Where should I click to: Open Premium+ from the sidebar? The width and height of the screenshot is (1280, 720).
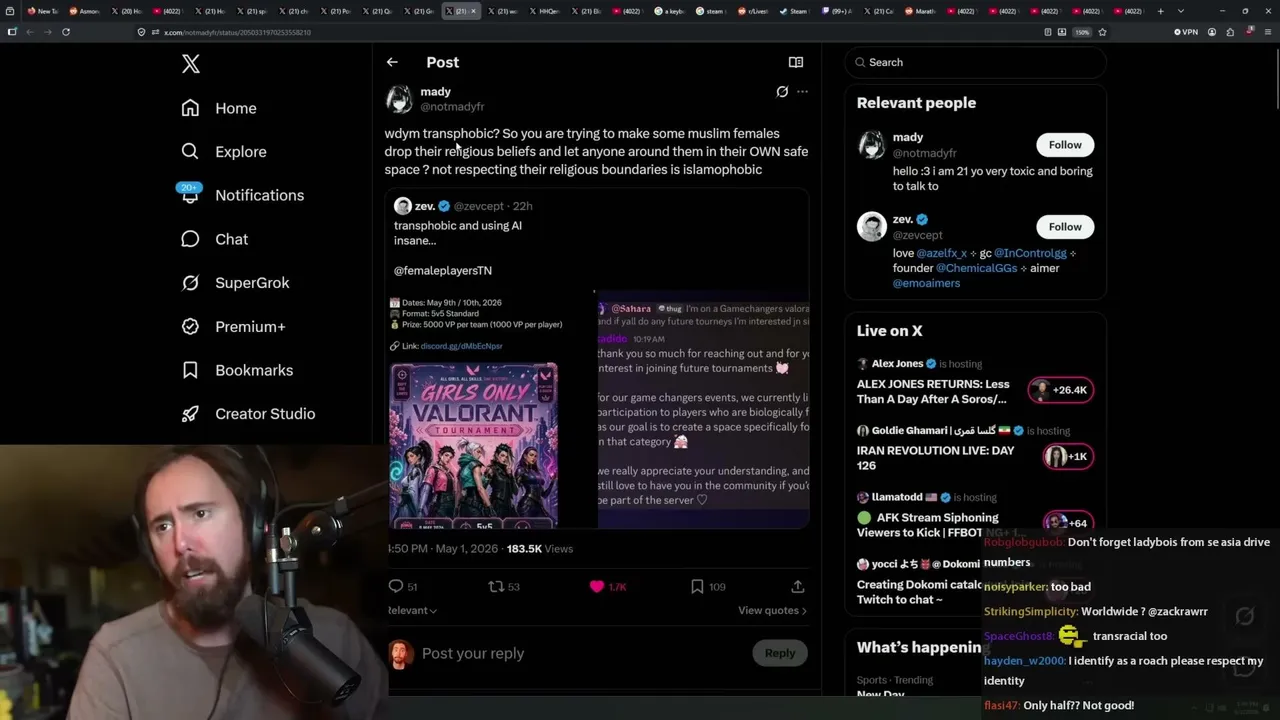tap(233, 326)
